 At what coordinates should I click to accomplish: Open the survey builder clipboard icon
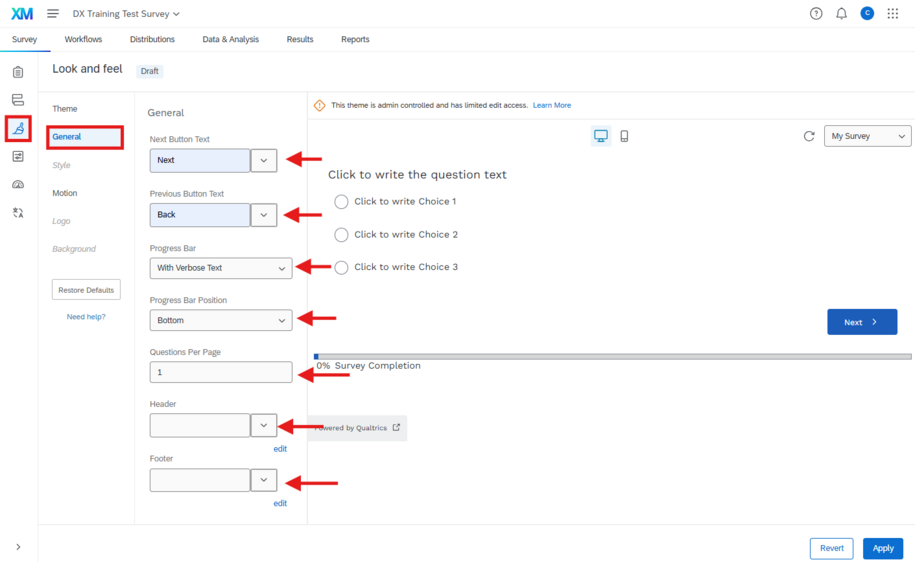click(x=18, y=72)
